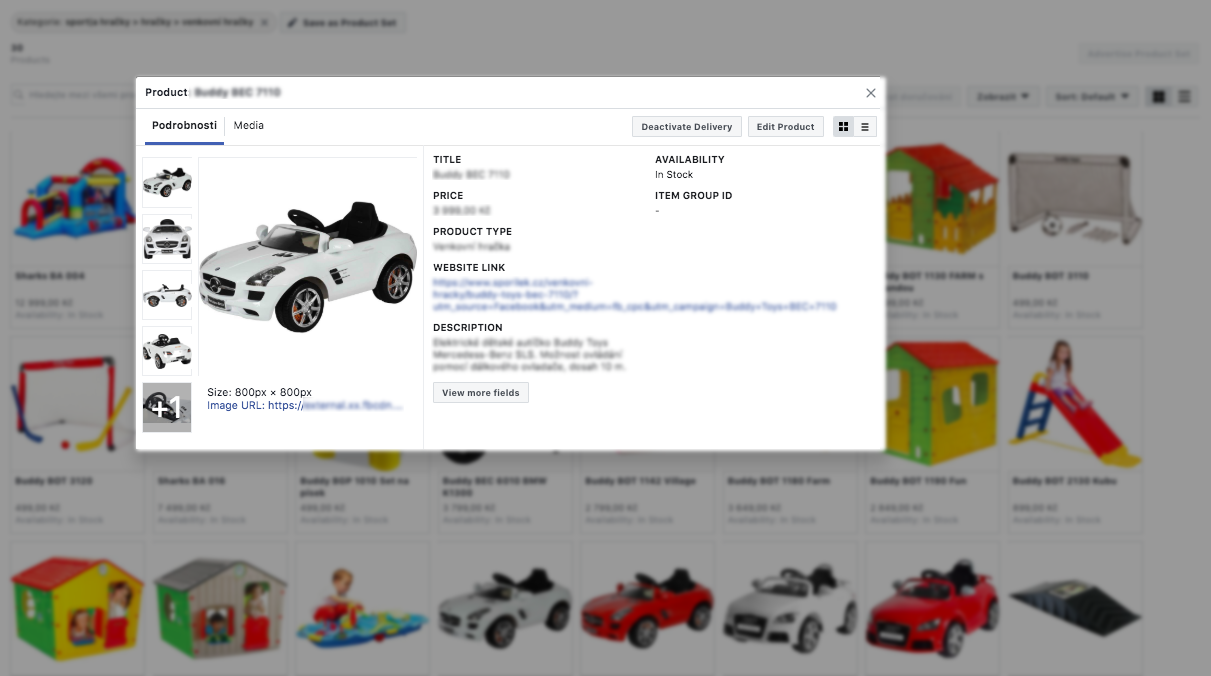This screenshot has height=676, width=1211.
Task: Open the kids boat product card
Action: [x=361, y=608]
